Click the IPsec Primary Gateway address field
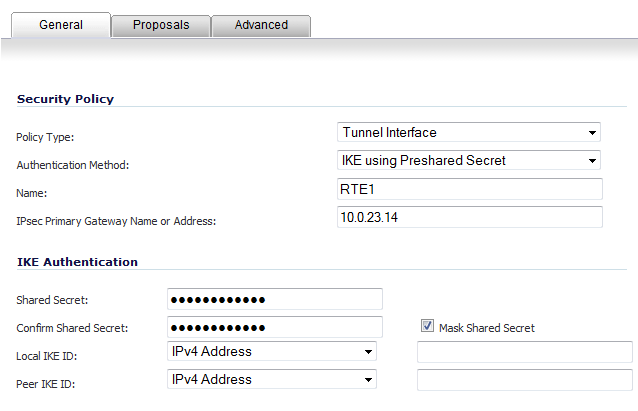 point(470,217)
